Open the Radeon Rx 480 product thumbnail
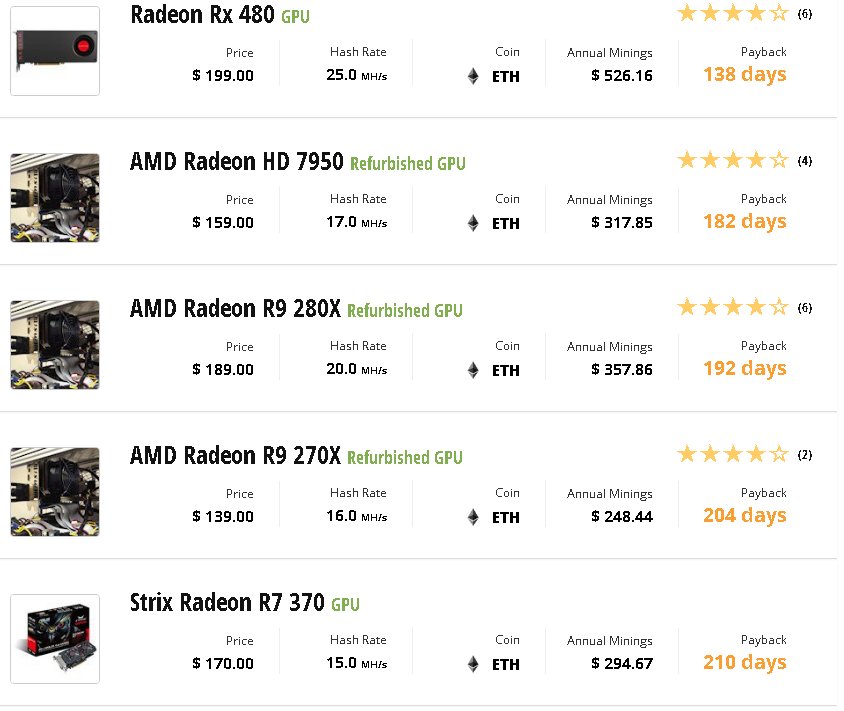The width and height of the screenshot is (844, 711). coord(55,51)
